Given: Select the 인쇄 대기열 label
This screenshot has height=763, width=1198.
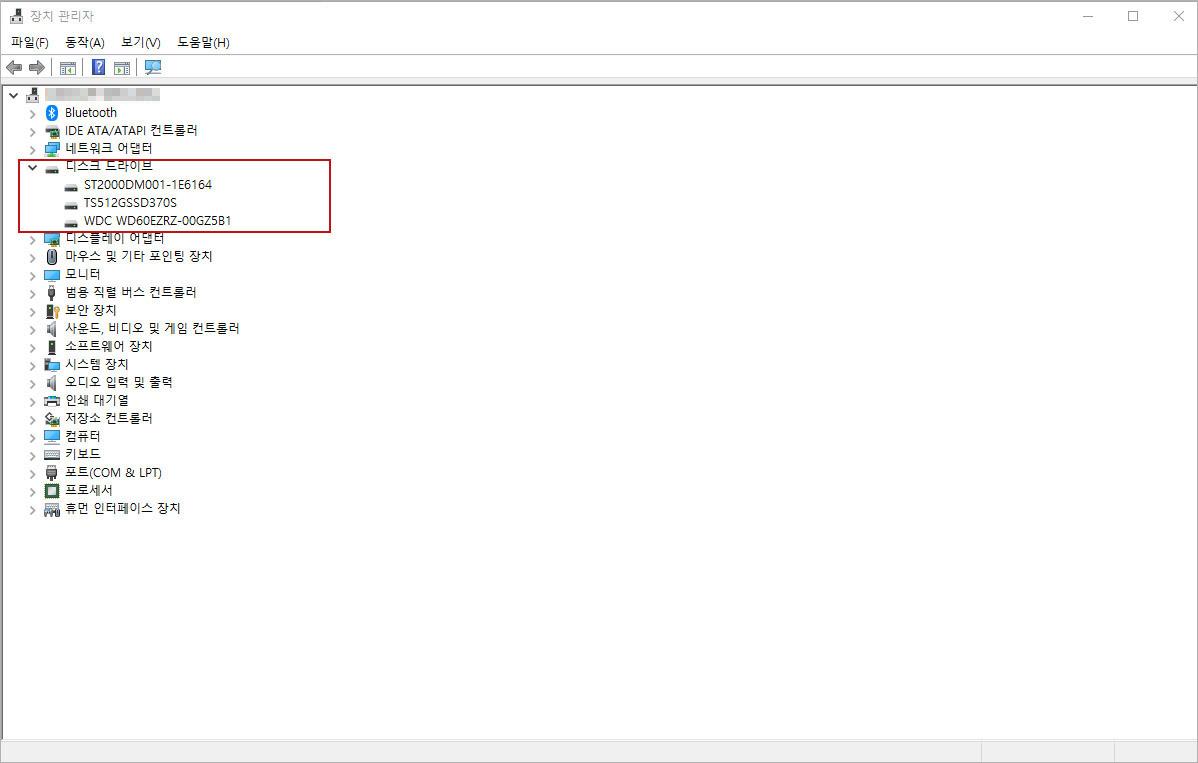Looking at the screenshot, I should pos(96,400).
